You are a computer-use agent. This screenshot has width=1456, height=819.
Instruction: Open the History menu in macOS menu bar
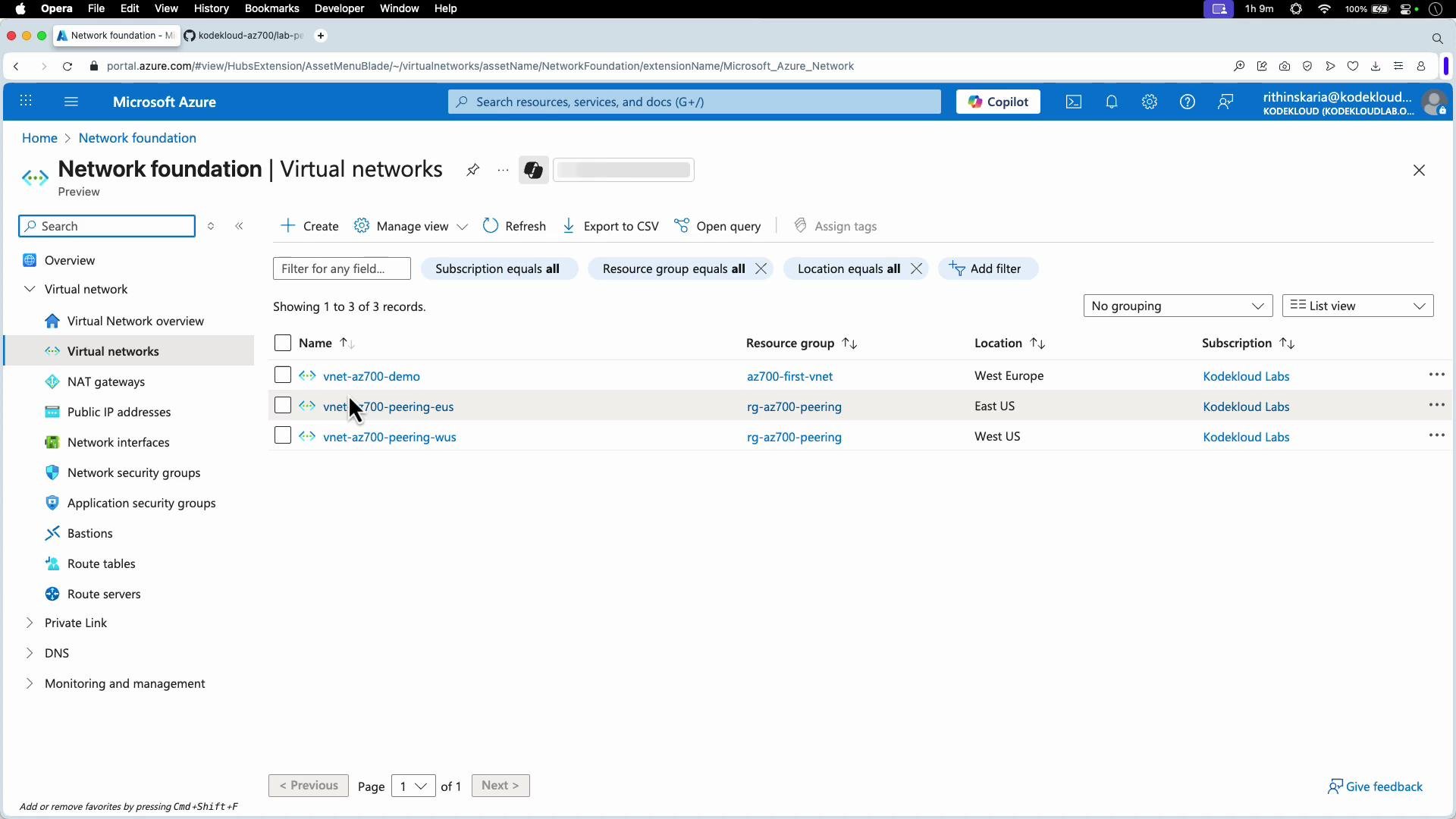tap(211, 8)
